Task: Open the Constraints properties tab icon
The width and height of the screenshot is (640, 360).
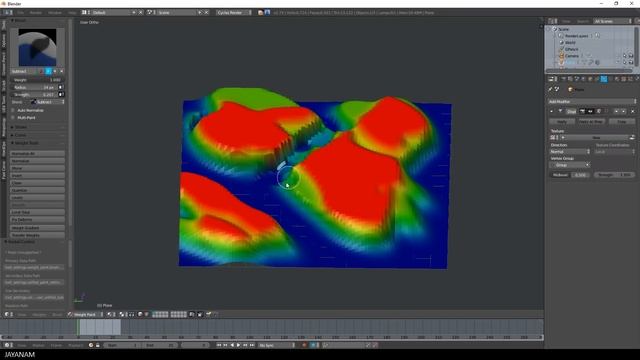Action: [x=597, y=79]
